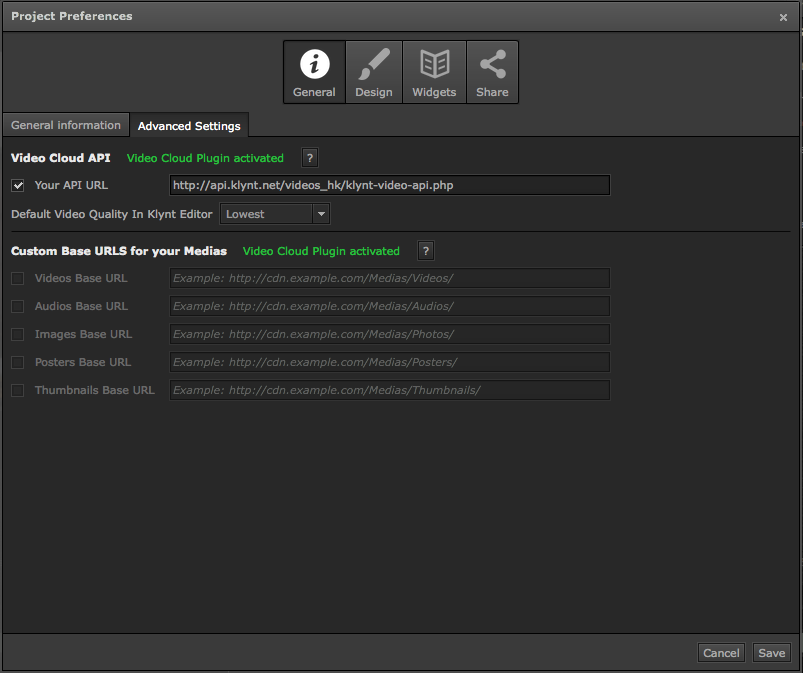Enable the Videos Base URL checkbox

tap(18, 278)
